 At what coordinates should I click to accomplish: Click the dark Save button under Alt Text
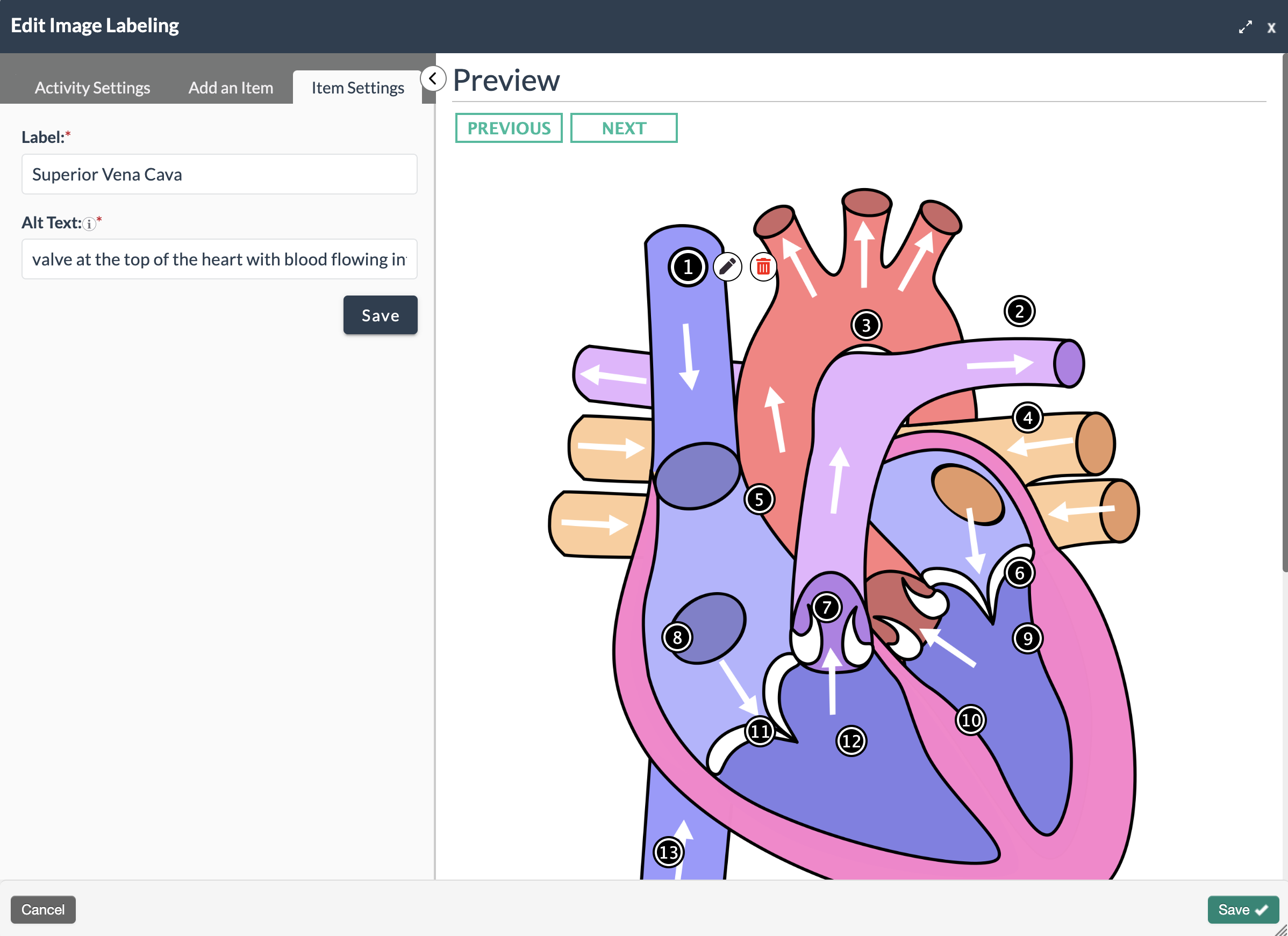tap(380, 315)
